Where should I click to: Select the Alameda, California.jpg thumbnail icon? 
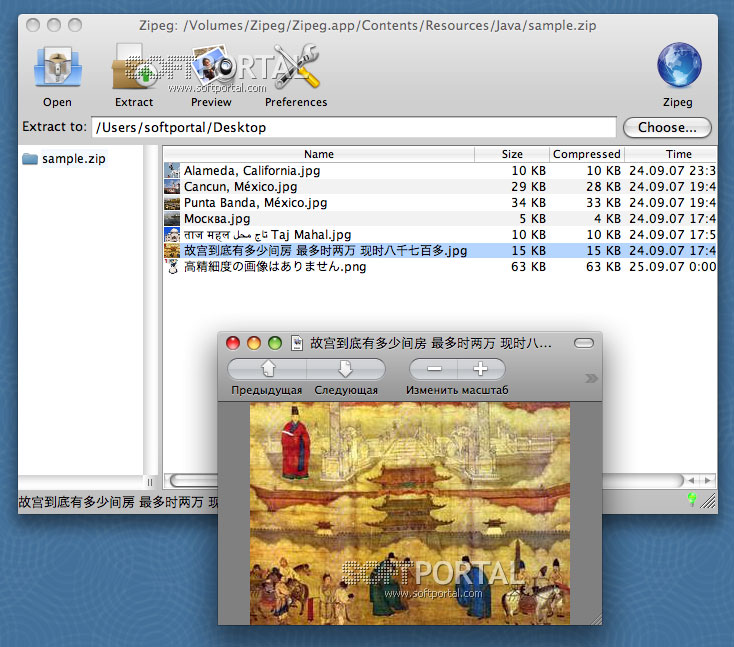172,170
